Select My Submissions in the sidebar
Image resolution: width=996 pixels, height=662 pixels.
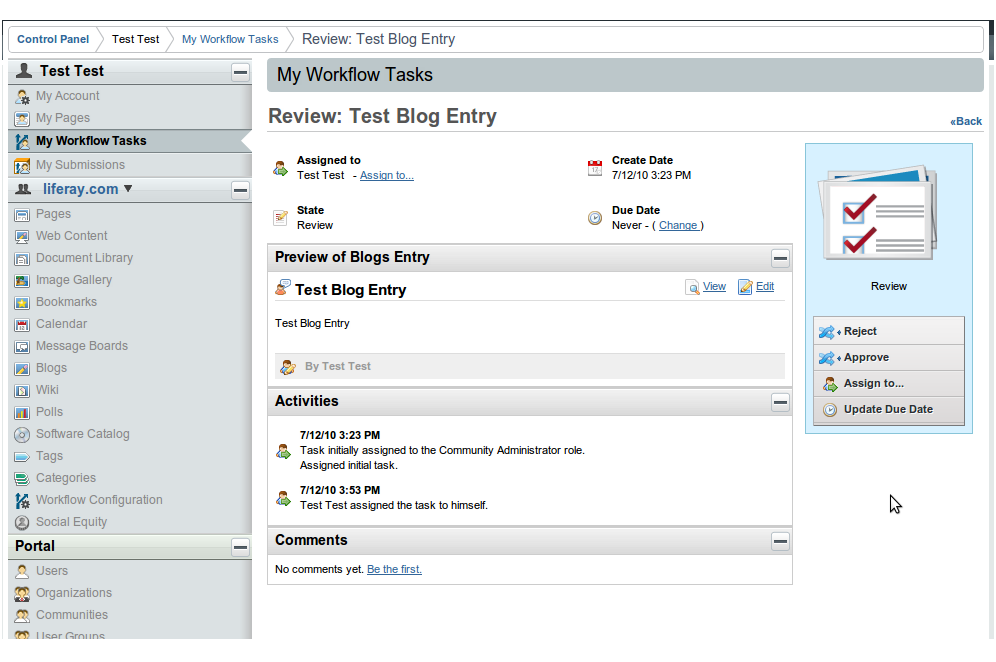coord(80,165)
